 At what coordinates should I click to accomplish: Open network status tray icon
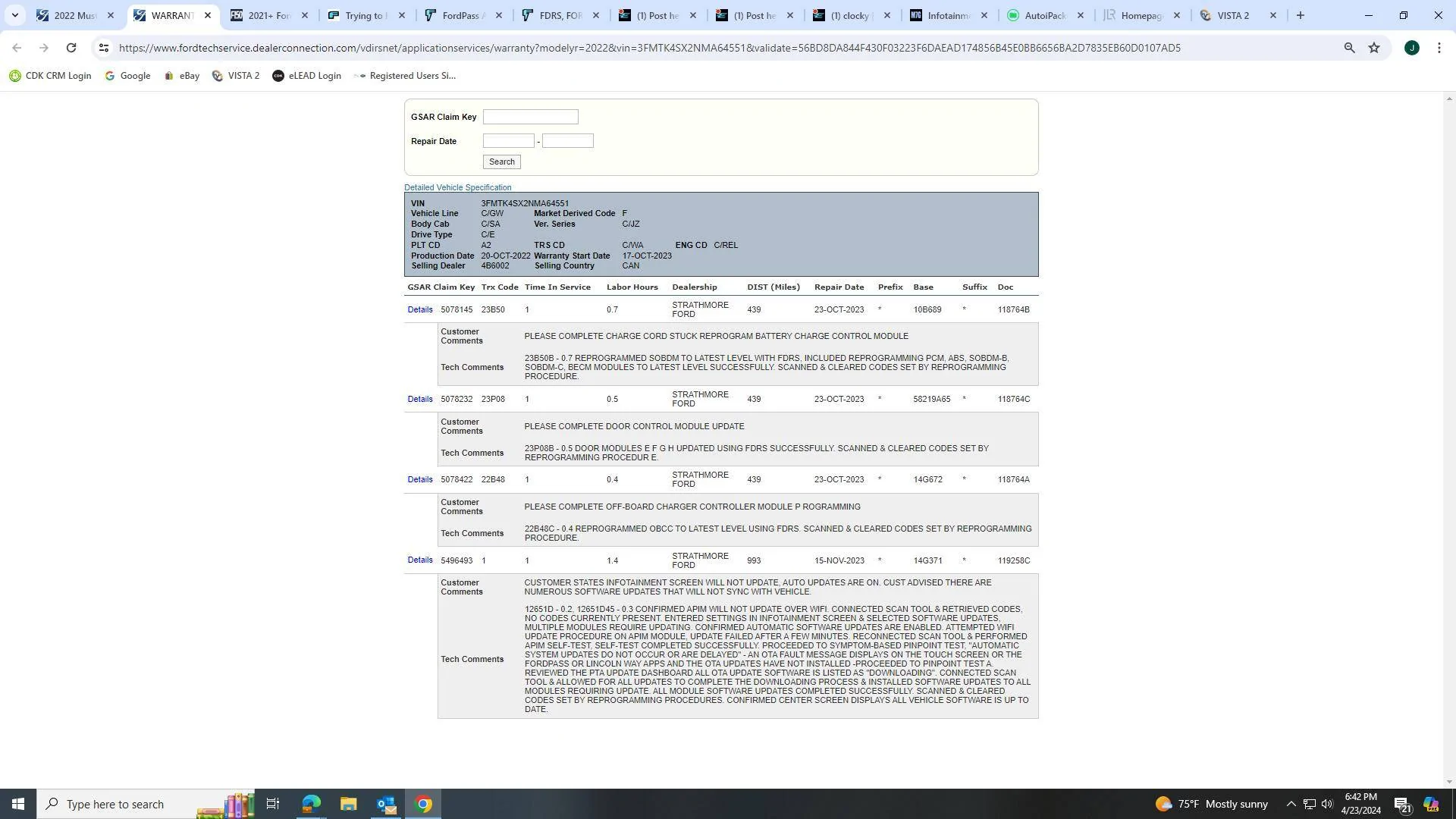click(x=1310, y=804)
